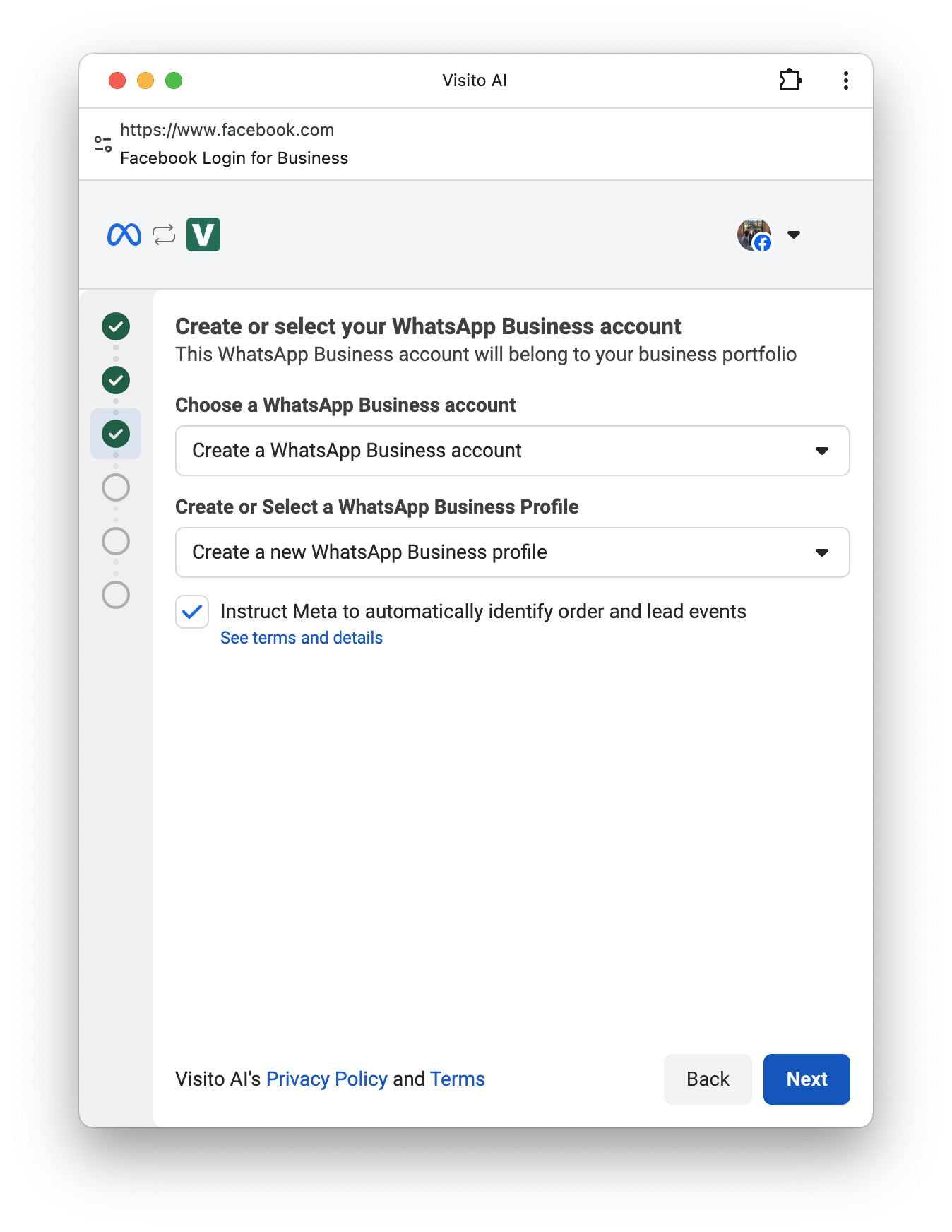This screenshot has width=952, height=1232.
Task: Open Visito AI's Privacy Policy link
Action: (x=327, y=1079)
